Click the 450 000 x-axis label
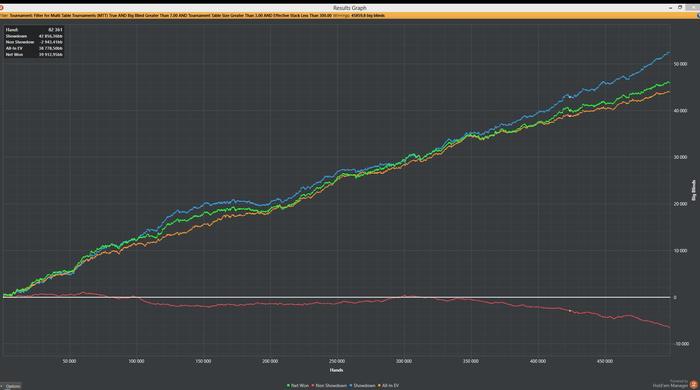The width and height of the screenshot is (700, 390). [x=605, y=361]
